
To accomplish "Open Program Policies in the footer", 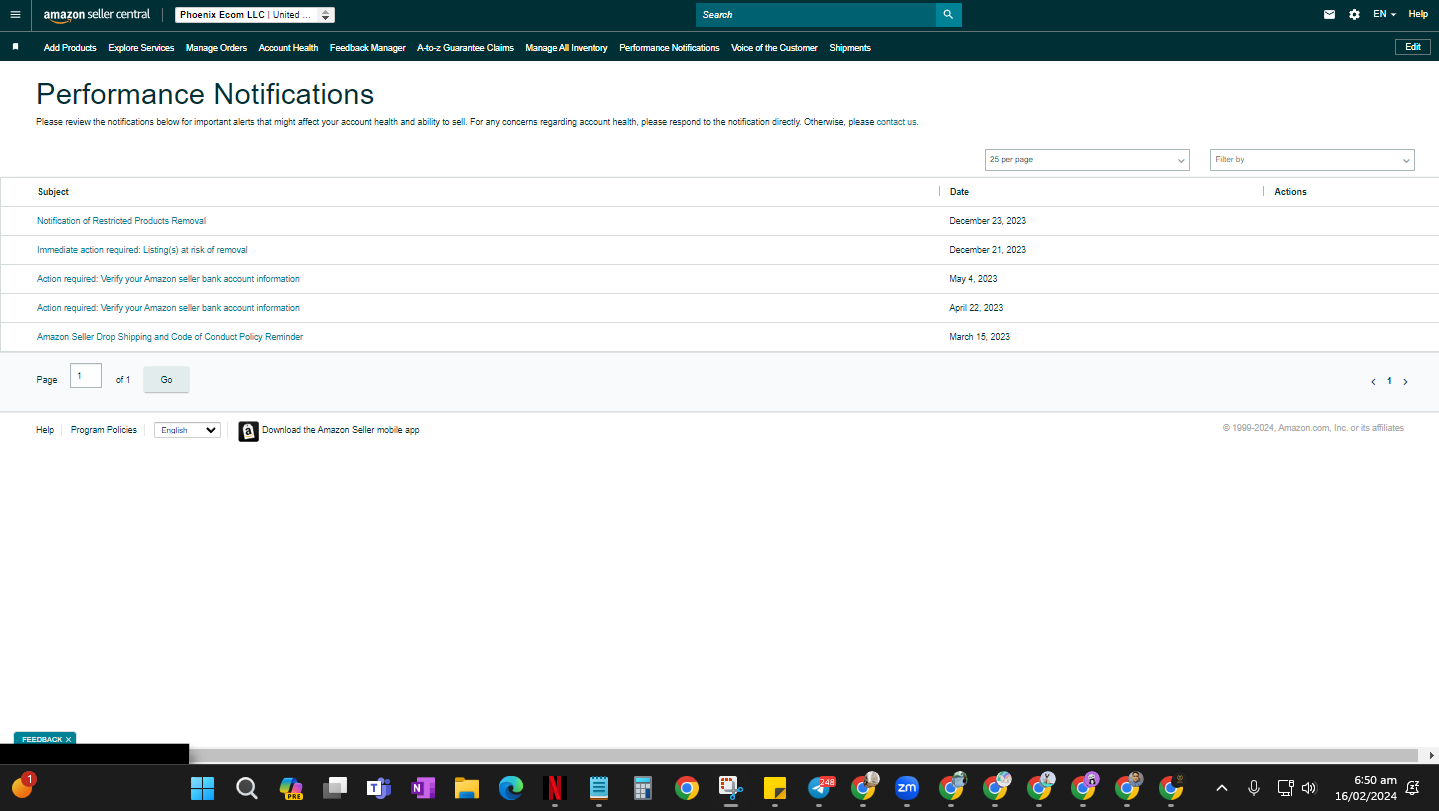I will tap(104, 430).
